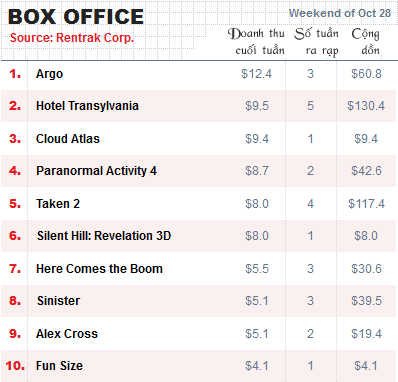Click Taken 2's $117.4 cumulative figure
Screen dimensions: 398x382
coord(366,204)
